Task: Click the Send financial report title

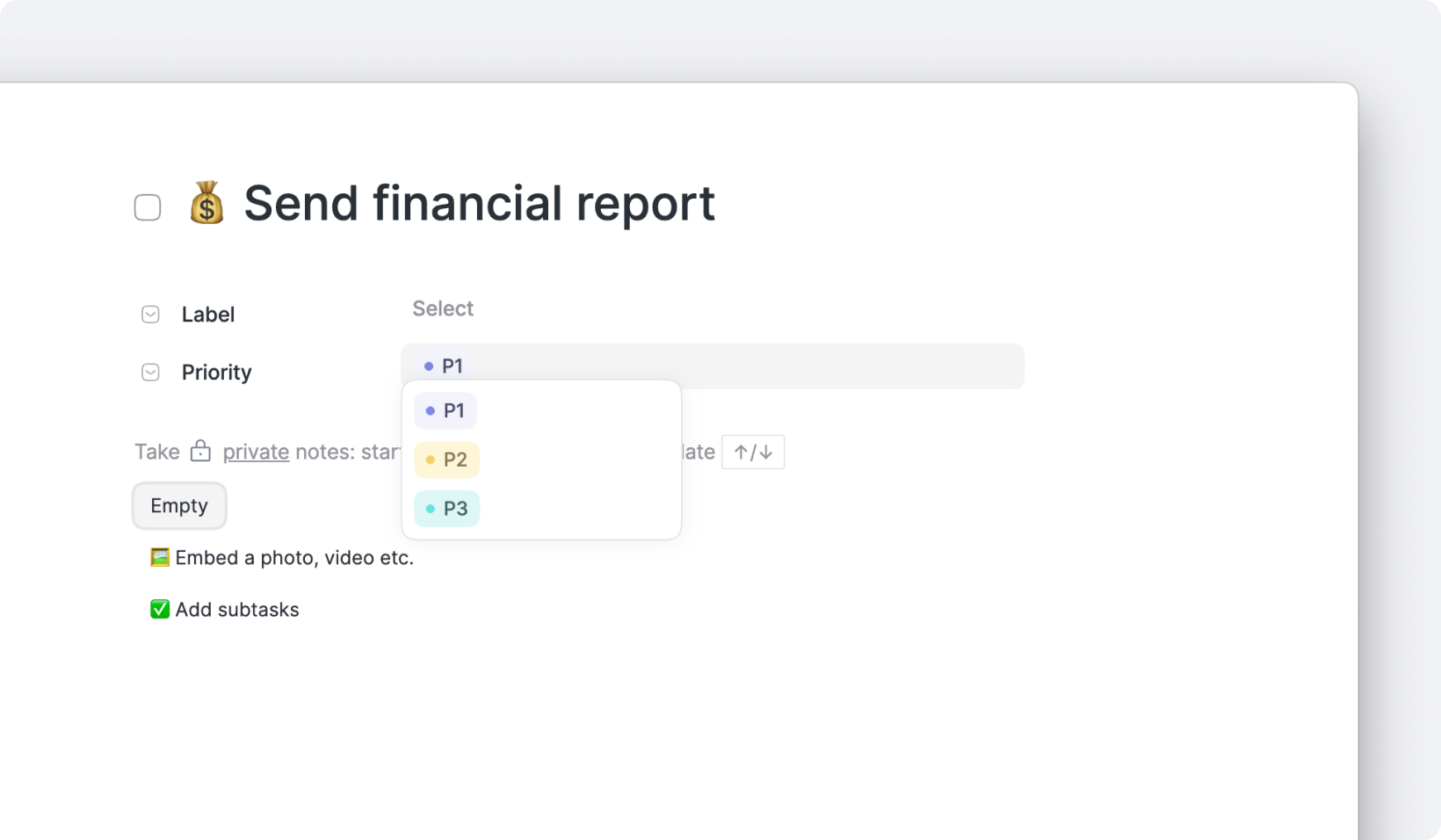Action: [x=479, y=203]
